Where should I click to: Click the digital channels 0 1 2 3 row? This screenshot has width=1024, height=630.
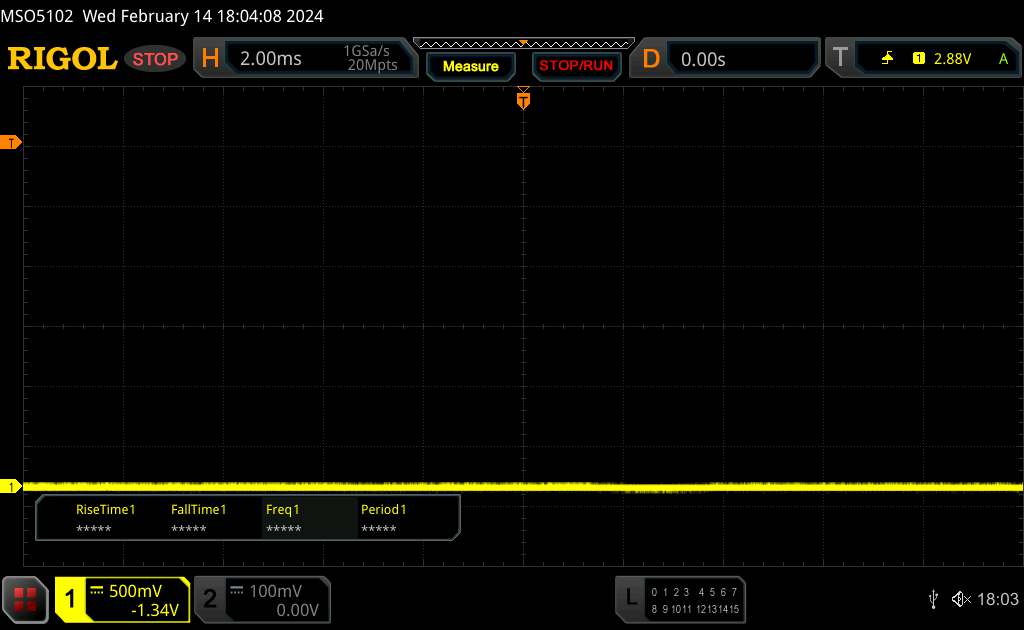(x=670, y=592)
